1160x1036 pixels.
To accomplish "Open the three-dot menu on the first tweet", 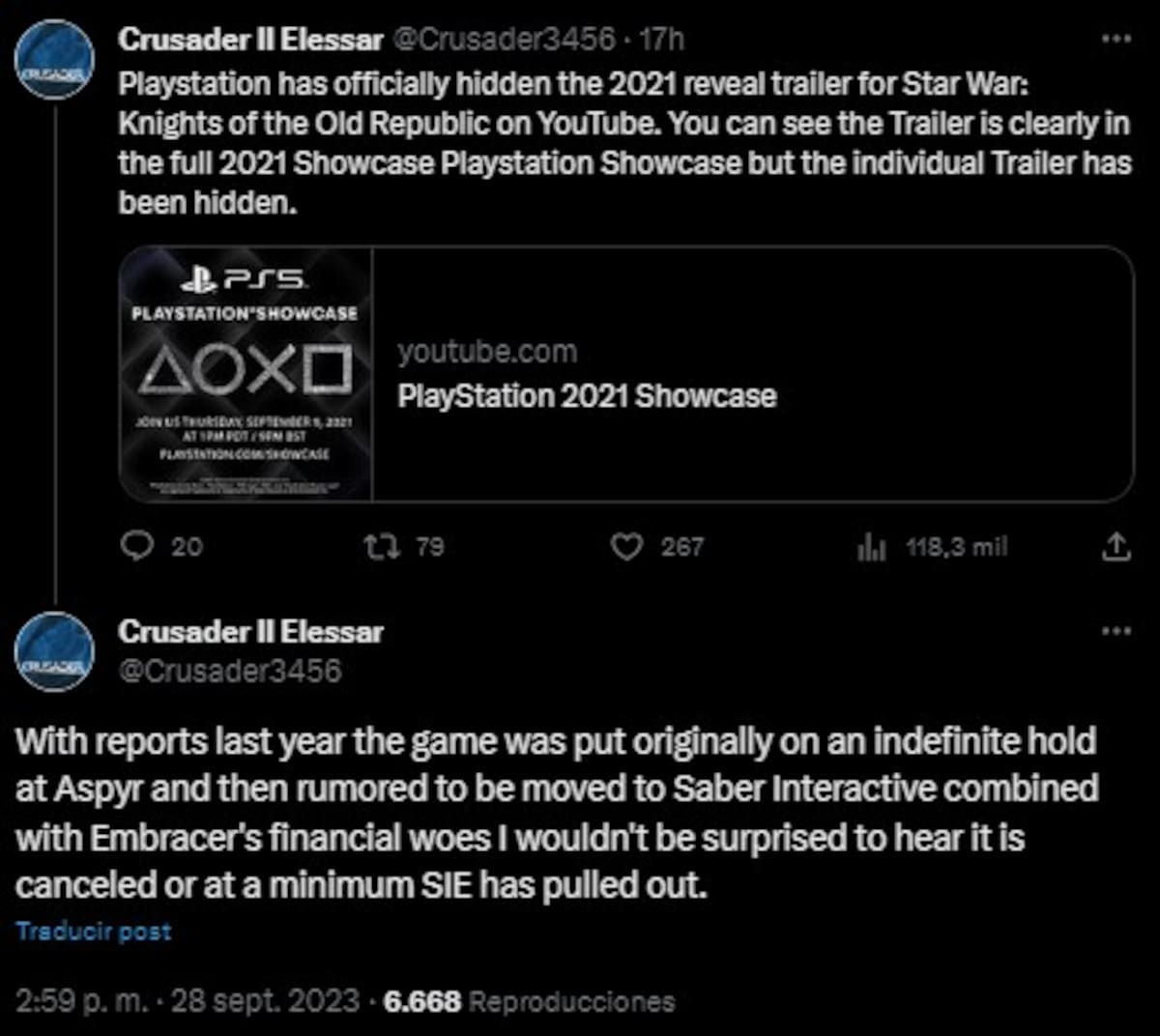I will [1116, 39].
